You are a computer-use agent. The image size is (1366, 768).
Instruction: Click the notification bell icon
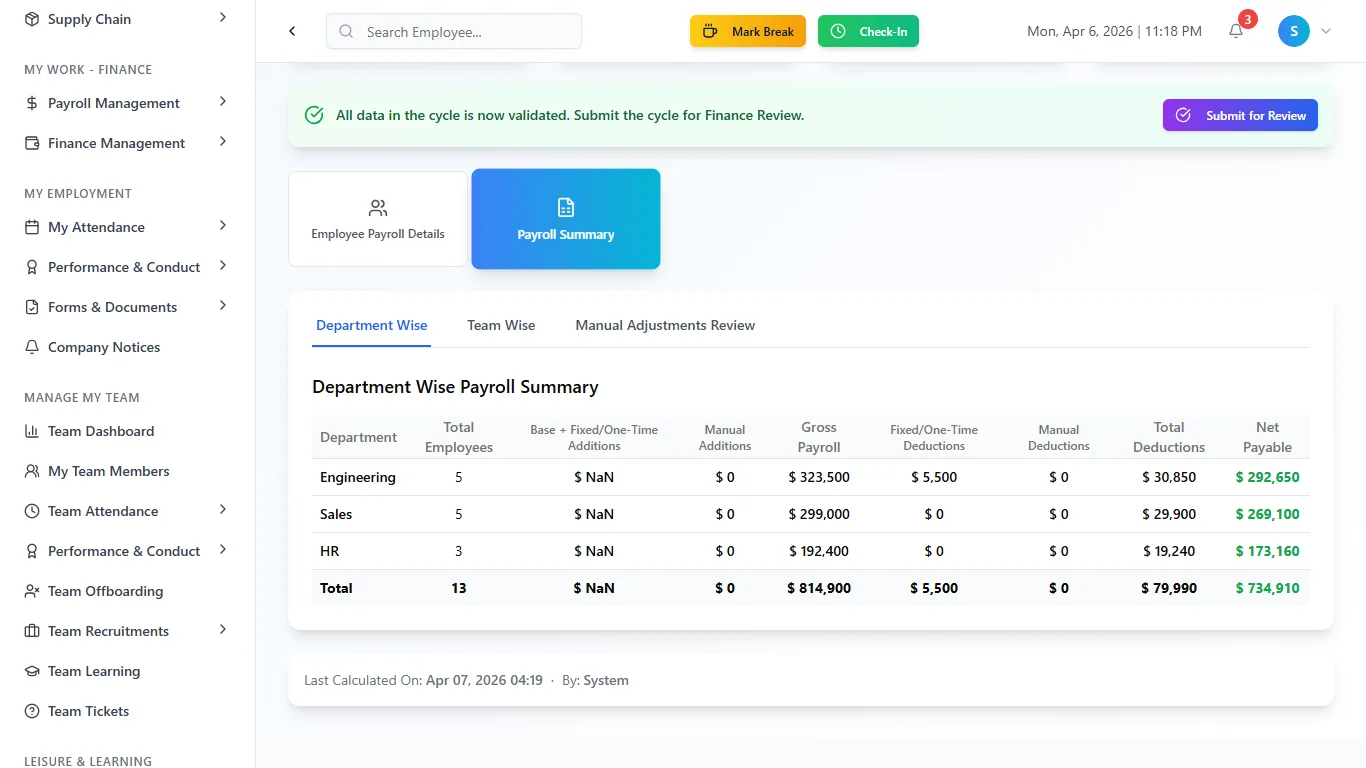pos(1236,31)
